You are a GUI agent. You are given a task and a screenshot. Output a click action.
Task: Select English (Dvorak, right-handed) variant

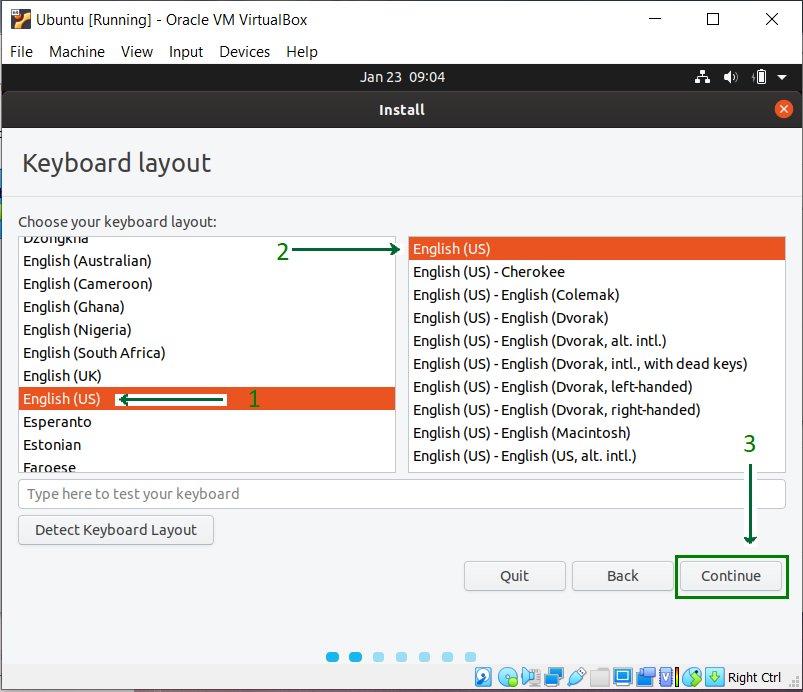597,410
